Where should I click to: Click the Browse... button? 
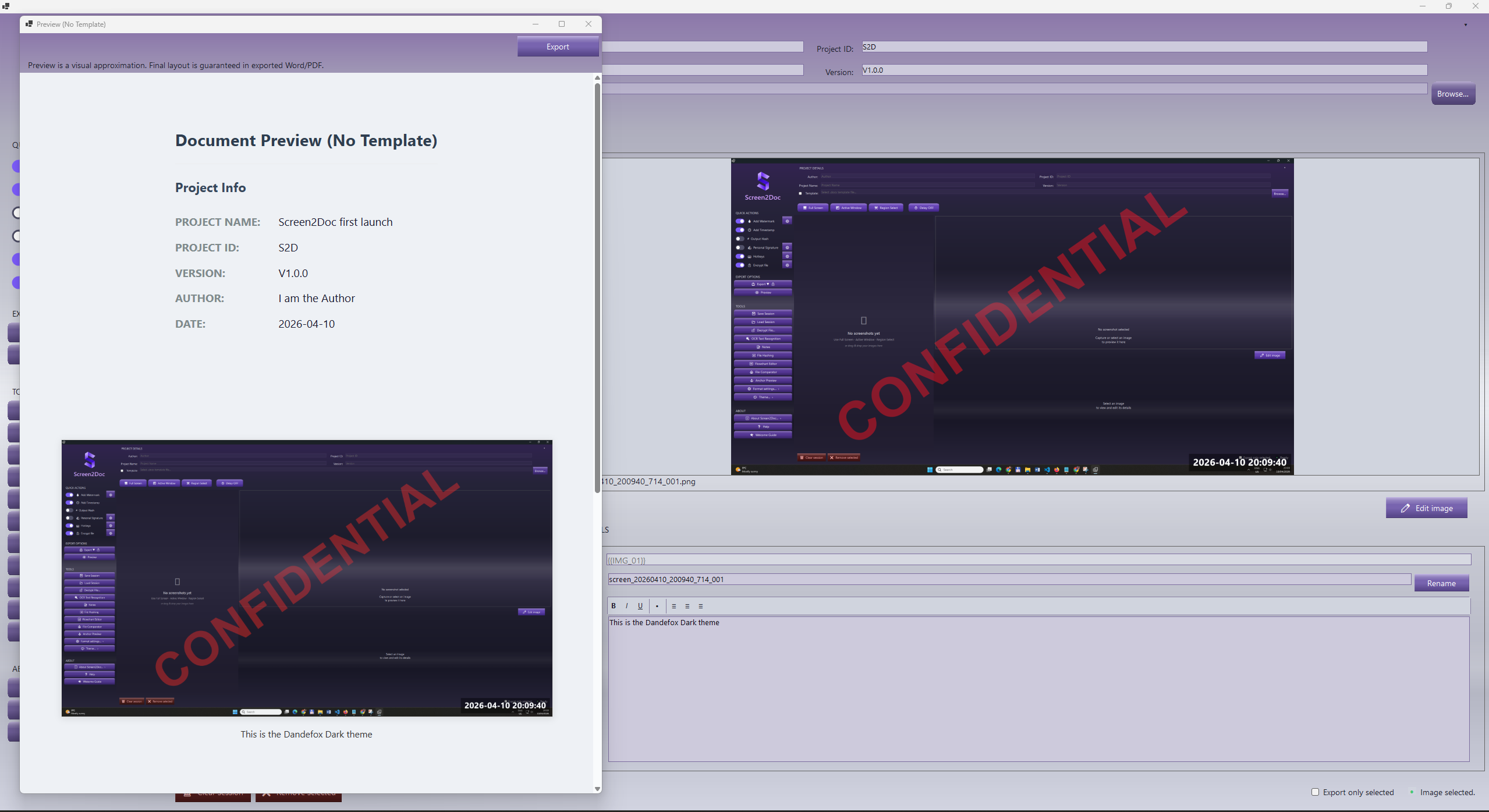pyautogui.click(x=1452, y=94)
